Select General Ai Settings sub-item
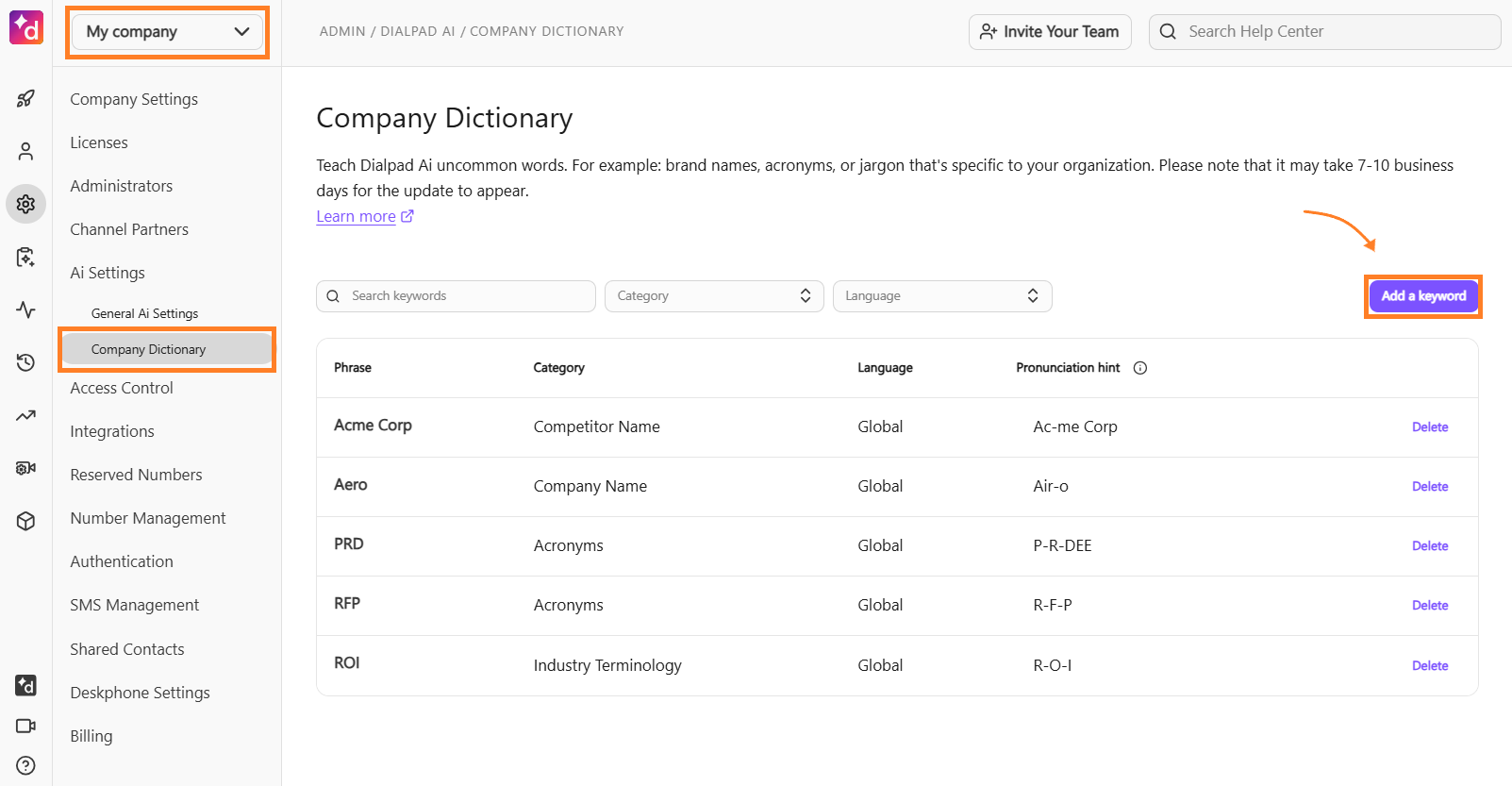1512x786 pixels. click(x=144, y=313)
